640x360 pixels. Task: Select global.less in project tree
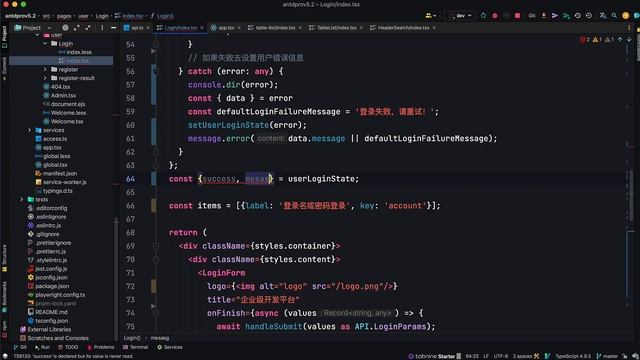click(x=53, y=156)
